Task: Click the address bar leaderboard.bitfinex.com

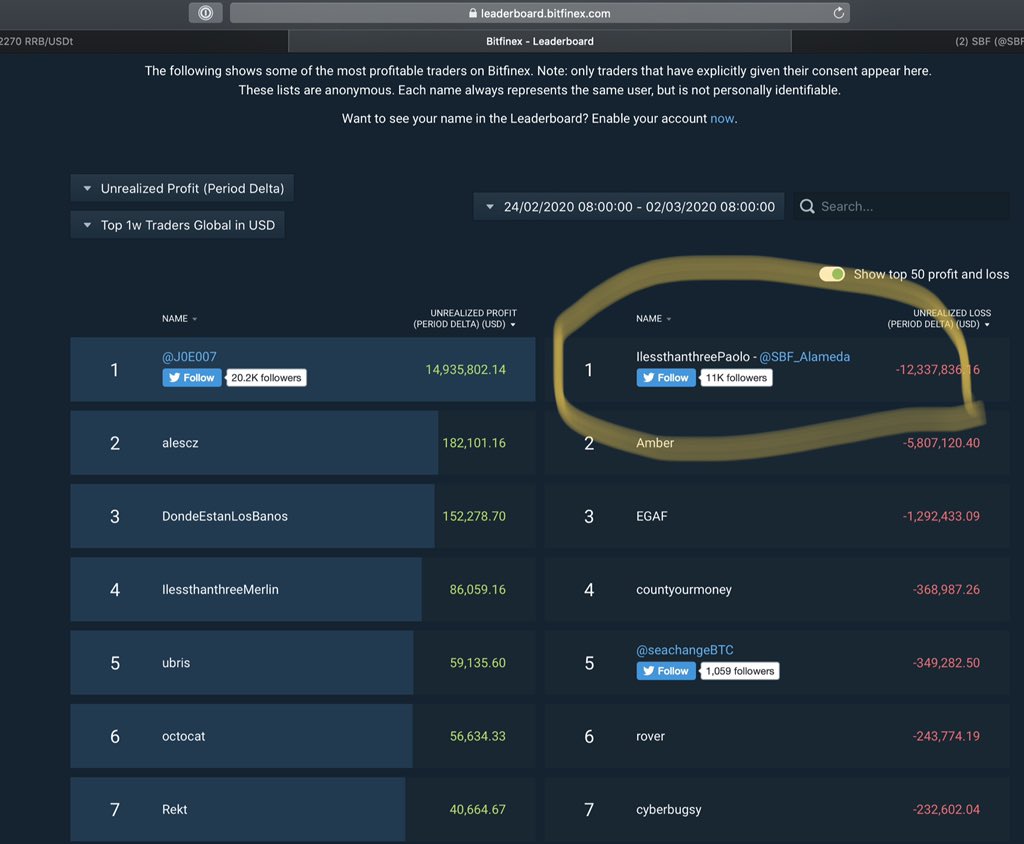Action: tap(539, 13)
